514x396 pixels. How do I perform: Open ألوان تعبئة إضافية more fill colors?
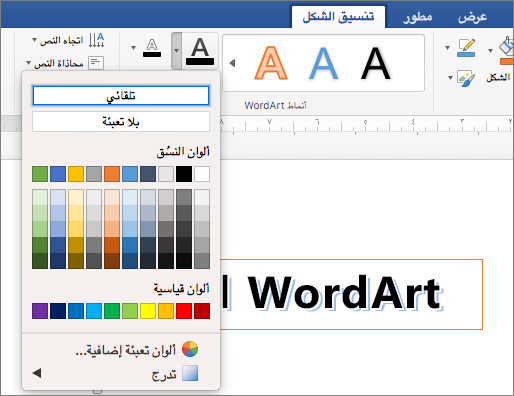(126, 350)
